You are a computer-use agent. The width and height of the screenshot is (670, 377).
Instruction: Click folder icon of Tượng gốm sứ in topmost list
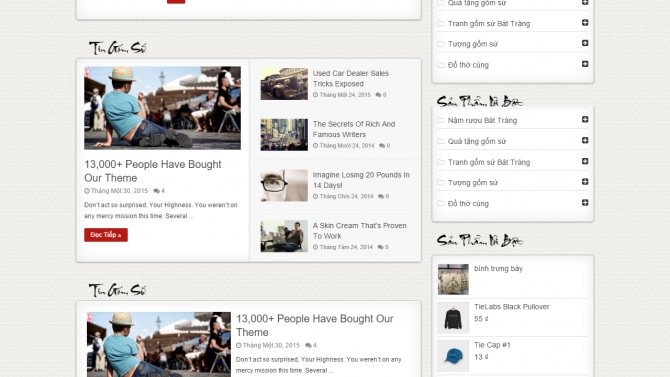pos(441,44)
